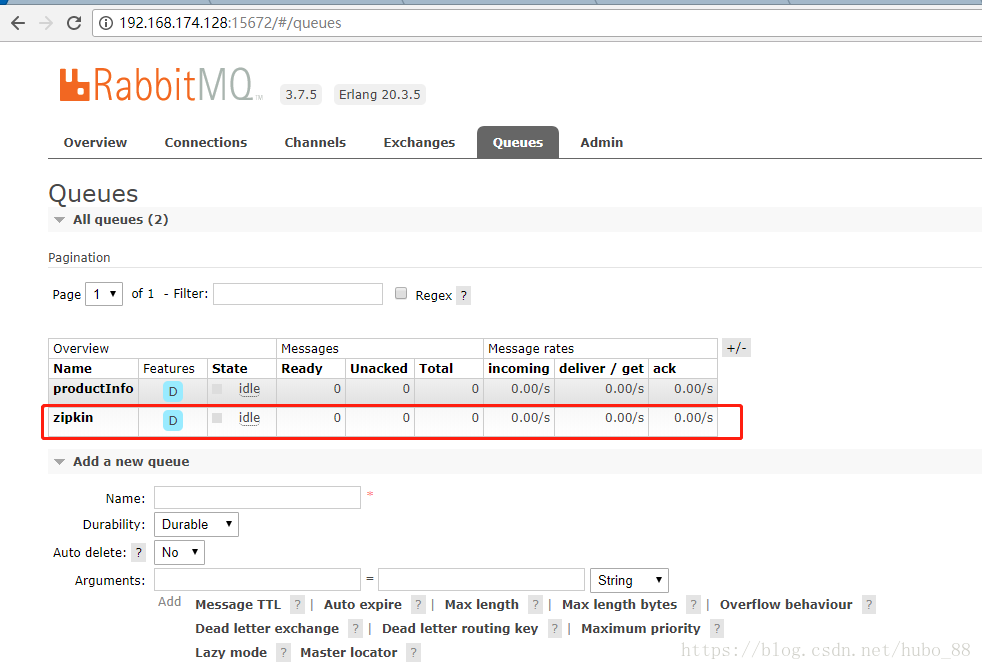Click the site info icon in address bar

tap(105, 22)
